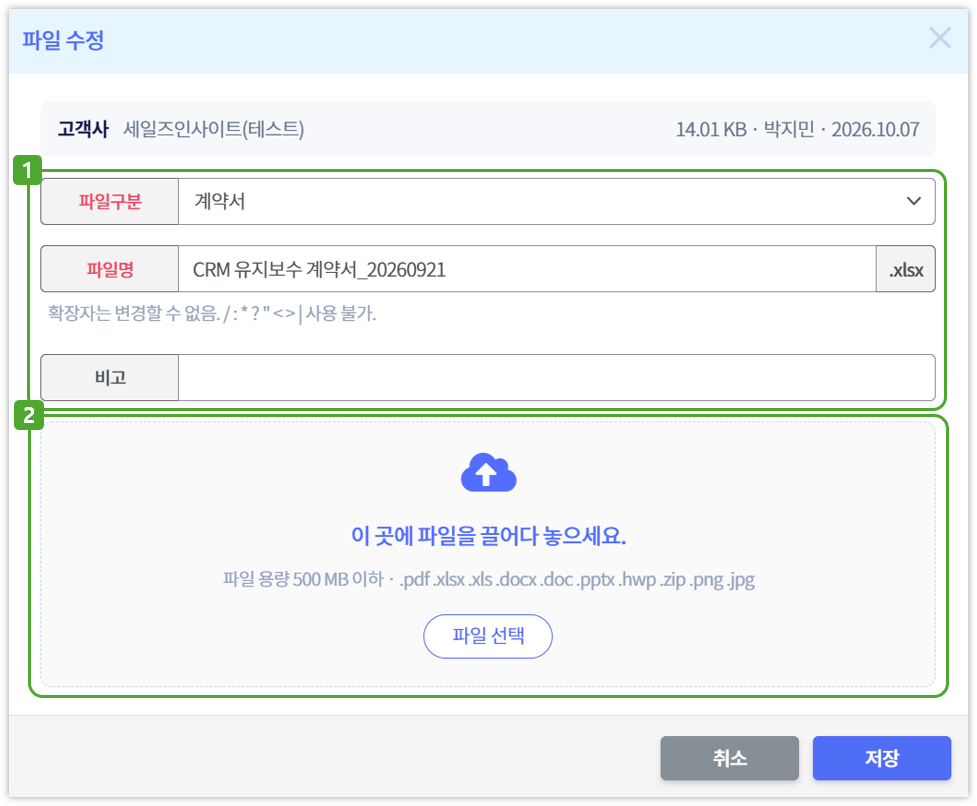The image size is (977, 806).
Task: Focus the 파일명 input field
Action: coord(527,269)
